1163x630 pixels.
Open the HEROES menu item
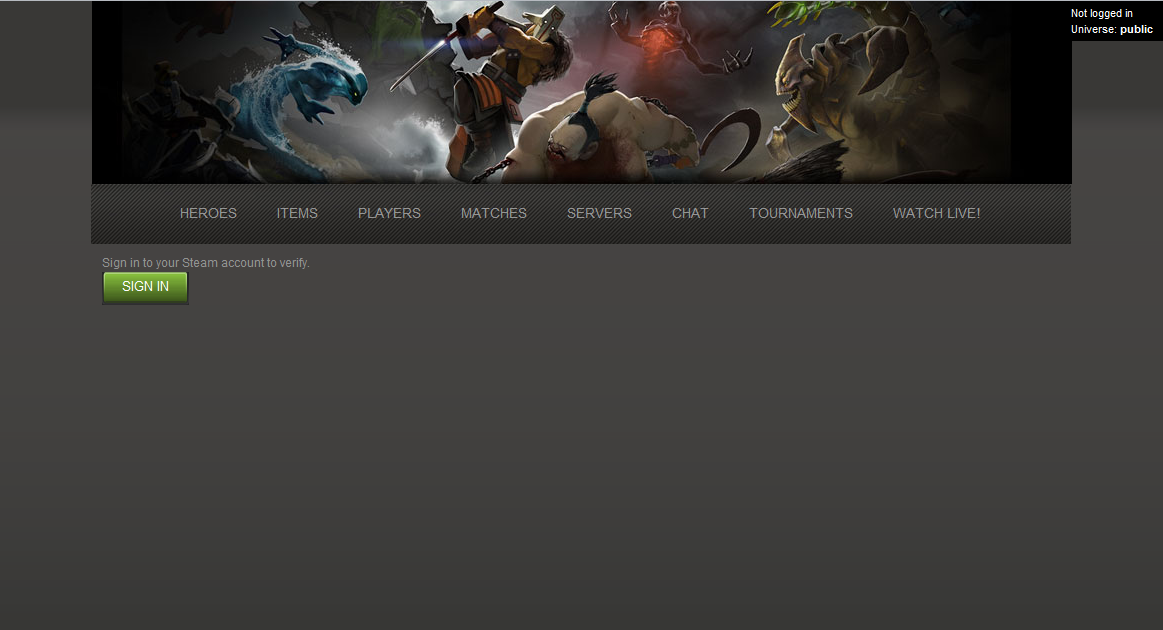pyautogui.click(x=208, y=213)
